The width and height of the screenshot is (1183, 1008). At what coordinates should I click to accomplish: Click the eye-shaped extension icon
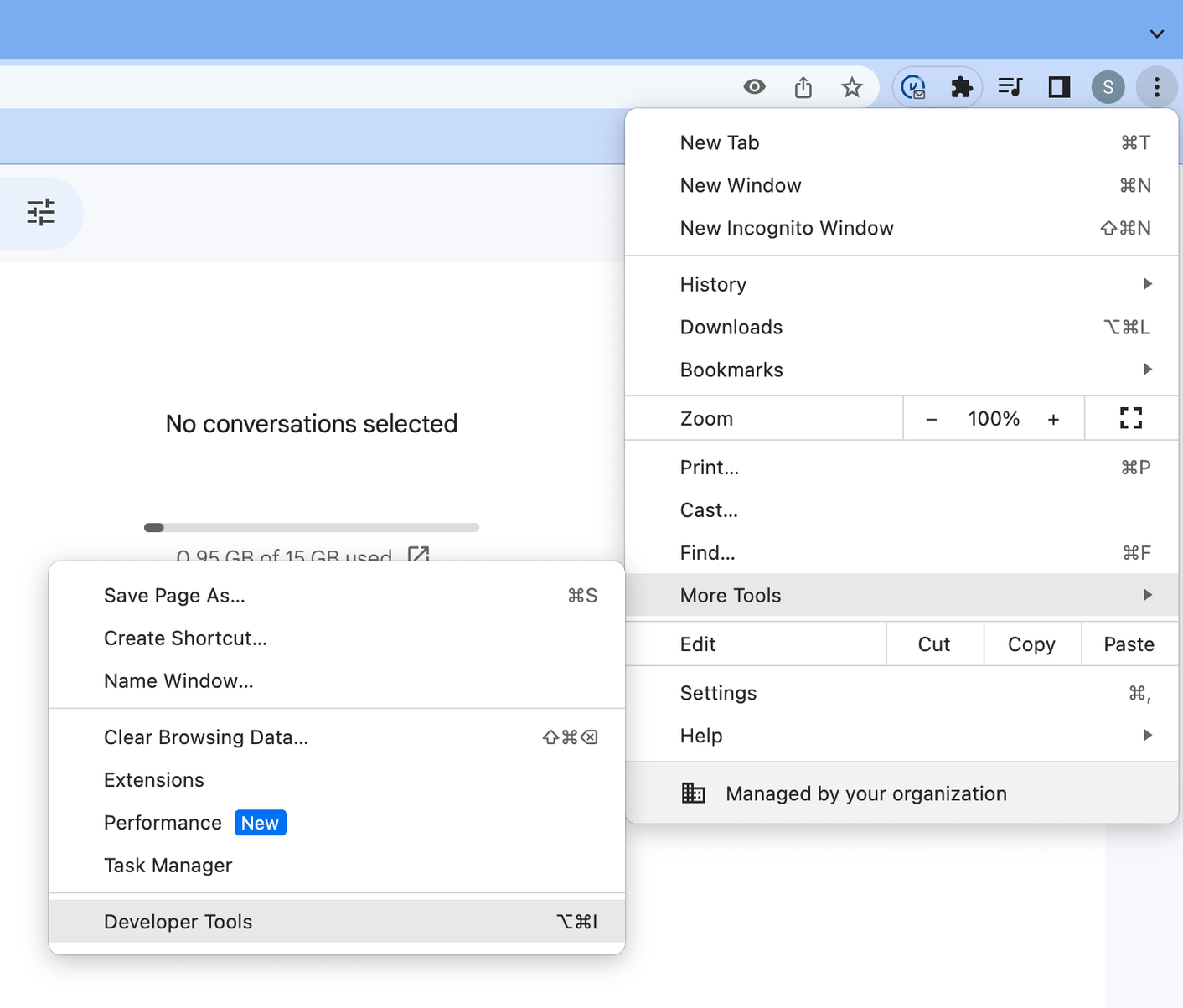pyautogui.click(x=754, y=86)
